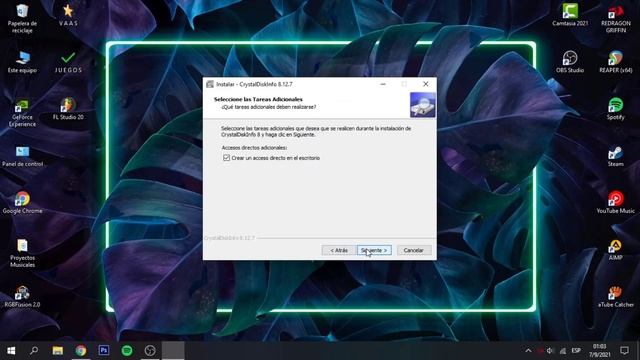Open File Explorer from taskbar

(58, 351)
